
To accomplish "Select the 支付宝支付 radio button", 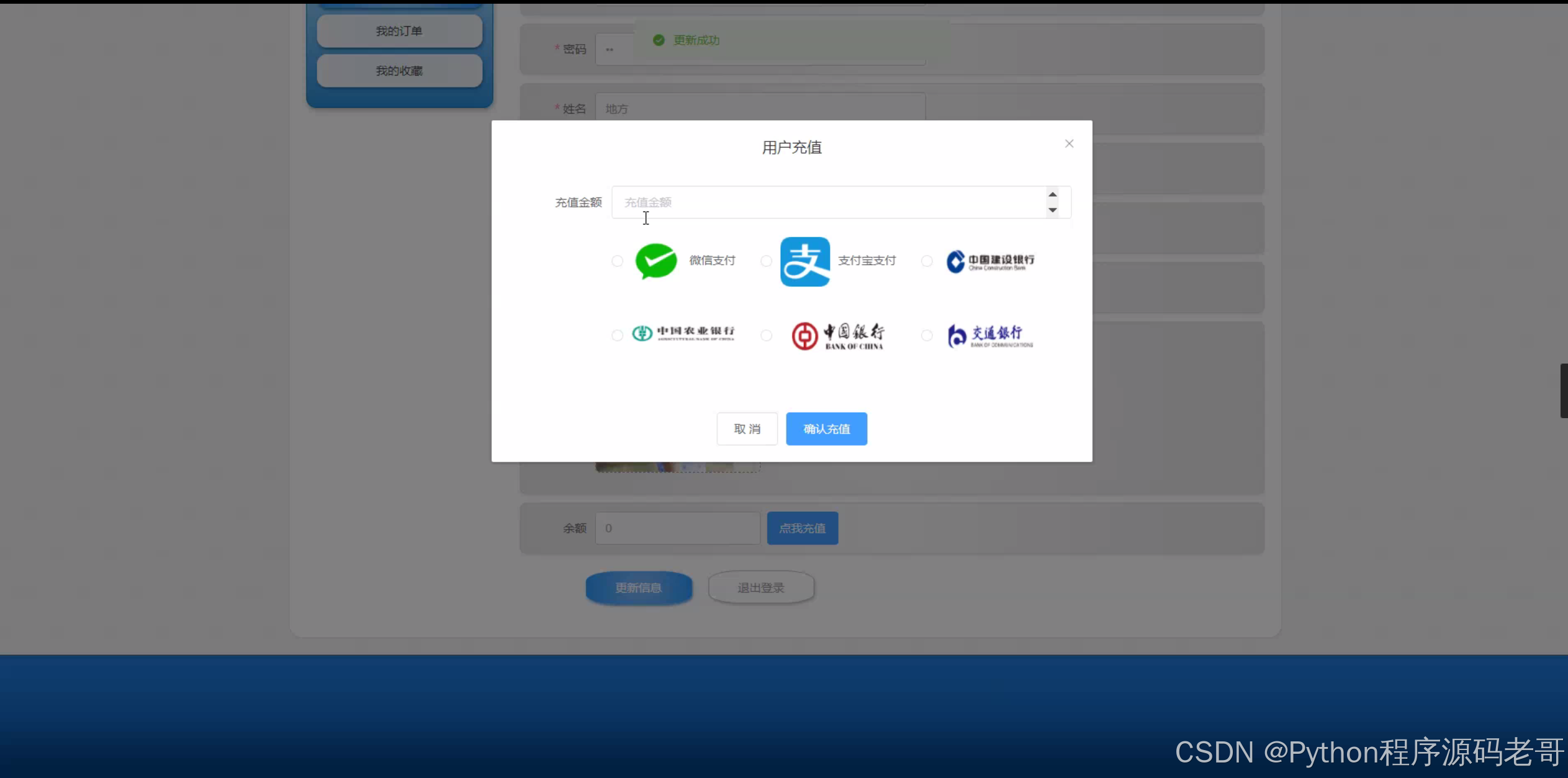I will coord(766,261).
